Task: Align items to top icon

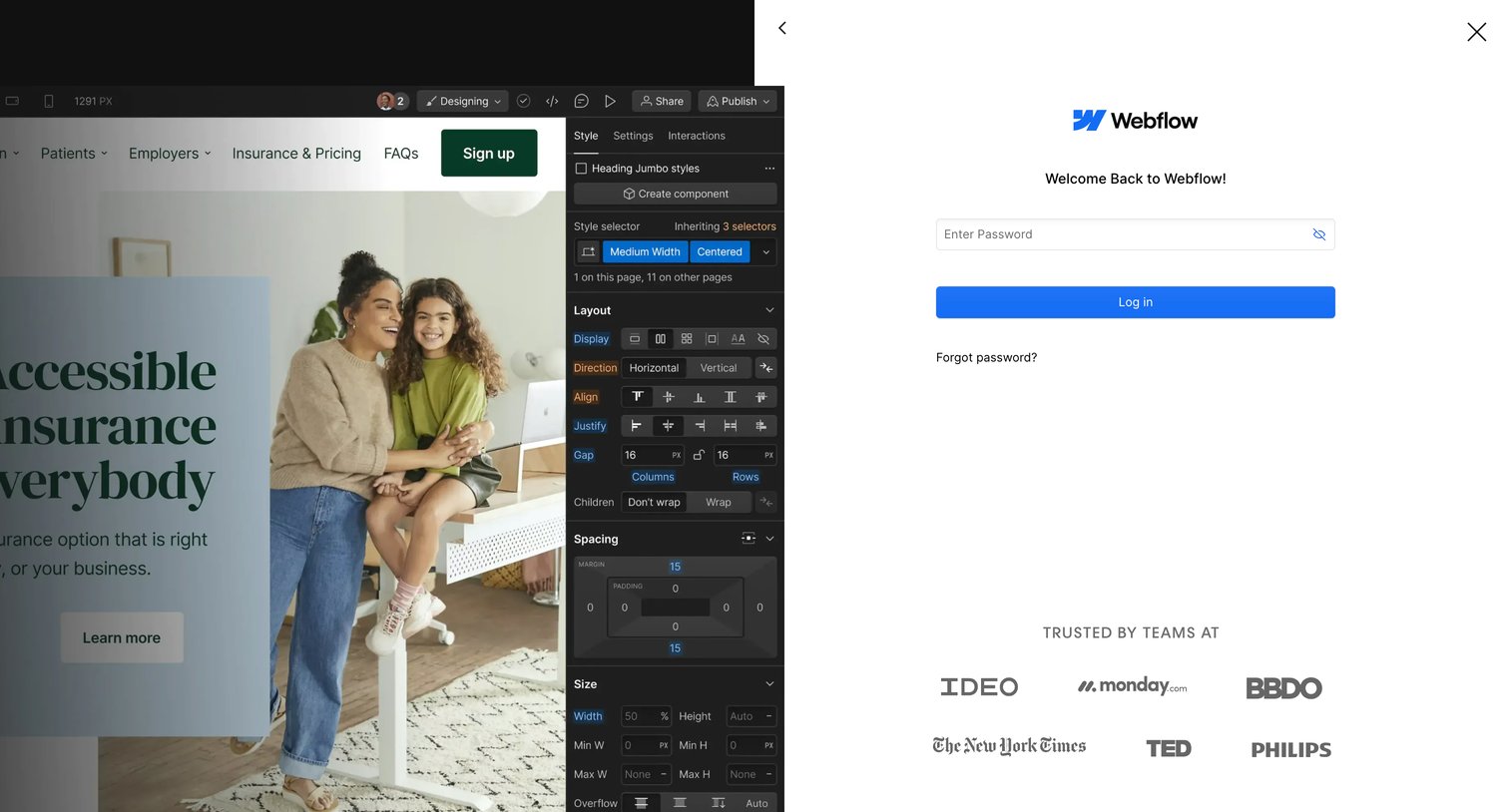Action: pyautogui.click(x=637, y=397)
